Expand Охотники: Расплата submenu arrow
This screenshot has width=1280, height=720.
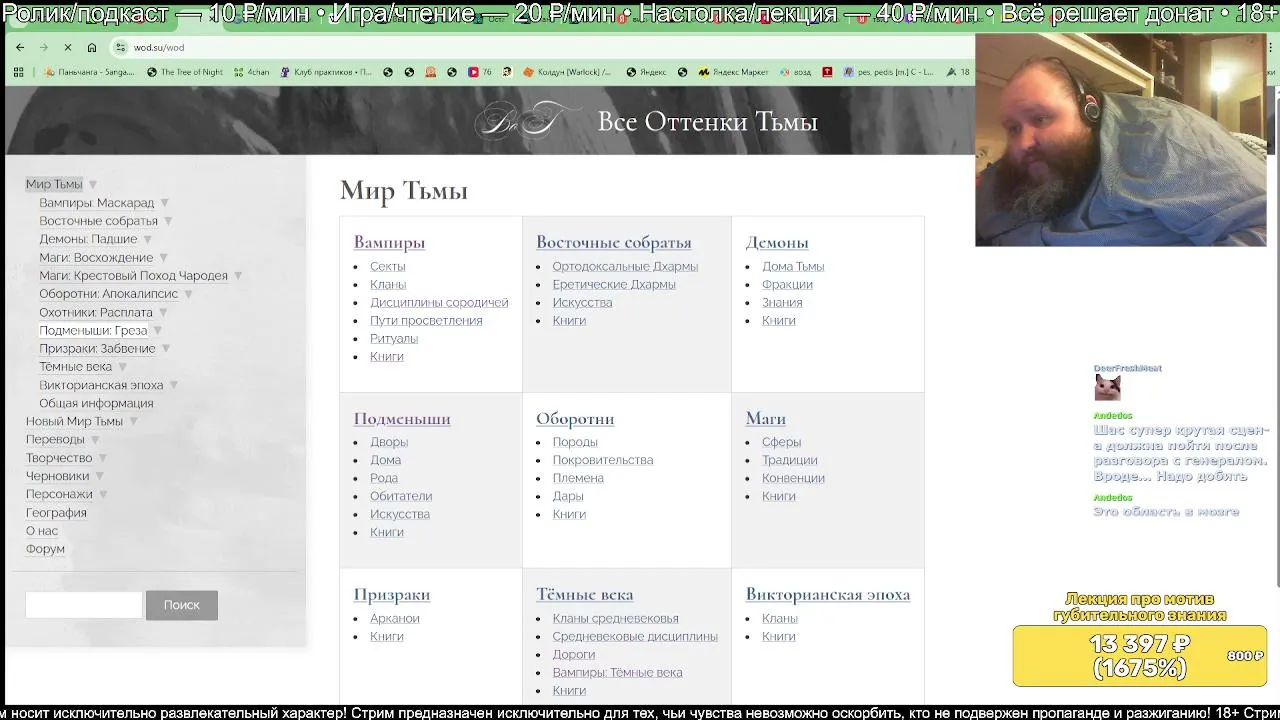tap(163, 313)
